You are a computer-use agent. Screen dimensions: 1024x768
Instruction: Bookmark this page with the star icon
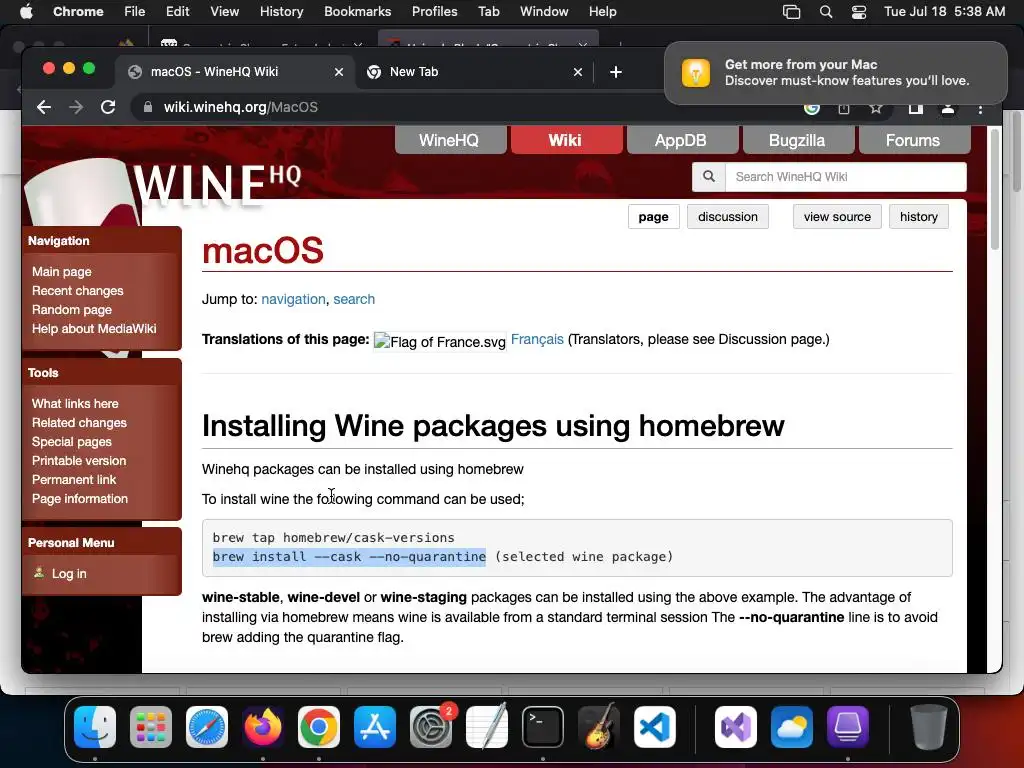(876, 108)
